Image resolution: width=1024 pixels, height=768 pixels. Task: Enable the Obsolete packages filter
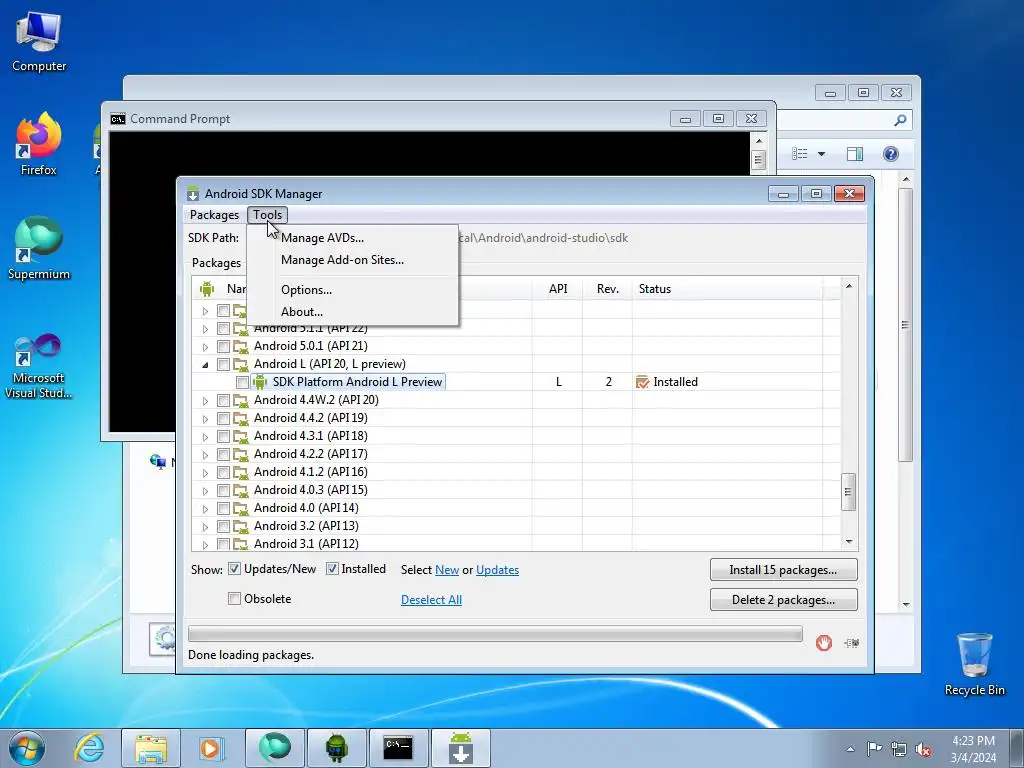click(x=234, y=598)
